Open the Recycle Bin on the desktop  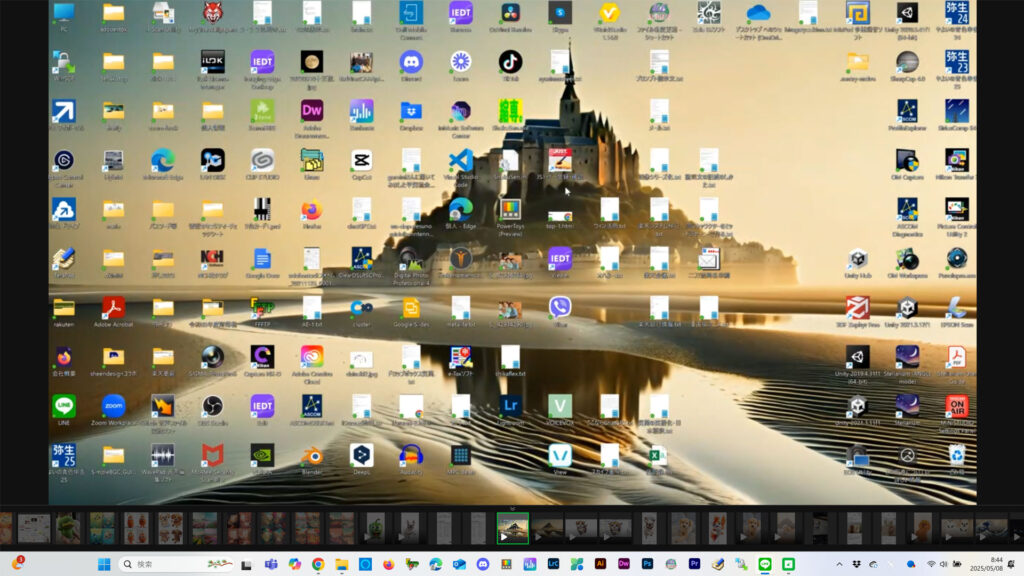click(x=957, y=456)
